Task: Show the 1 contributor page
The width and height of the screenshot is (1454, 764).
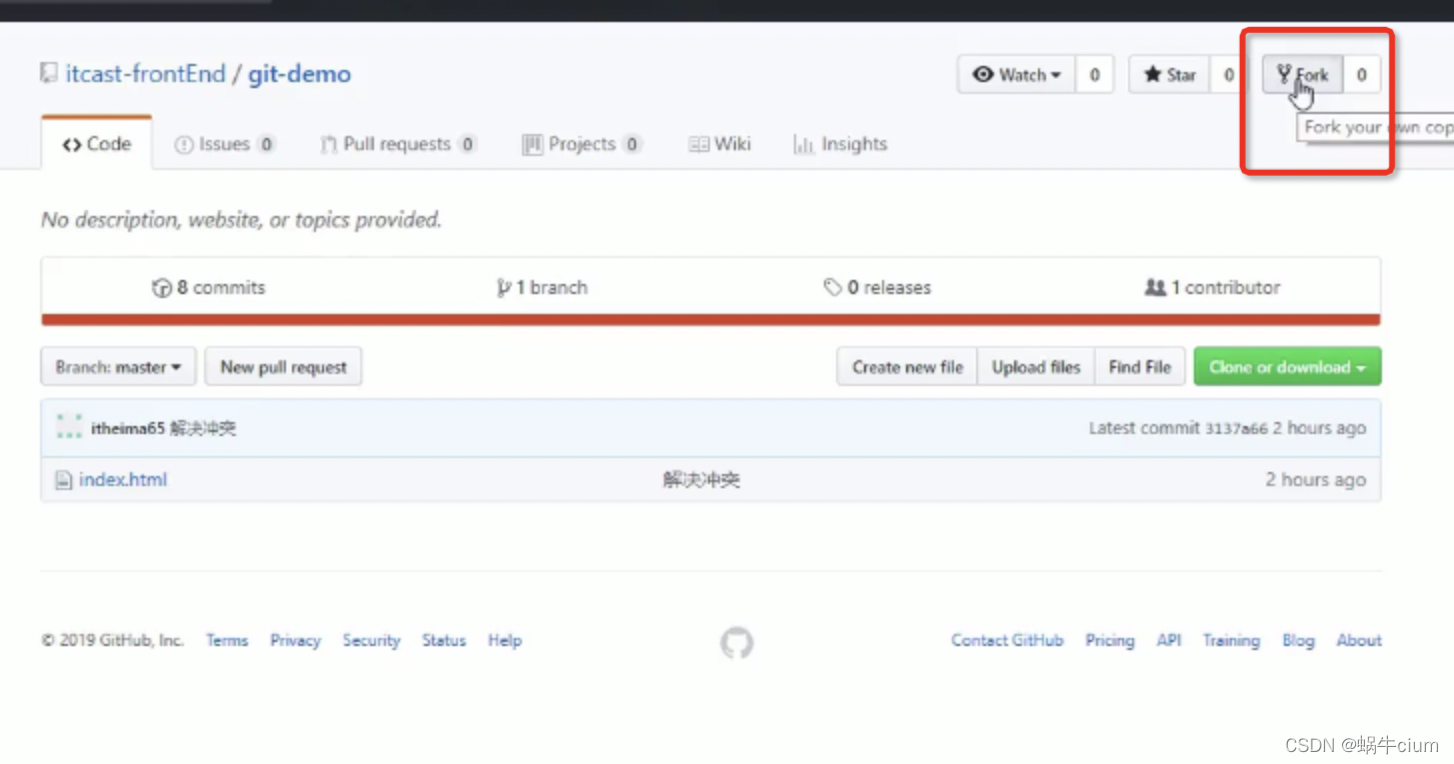Action: [x=1212, y=288]
